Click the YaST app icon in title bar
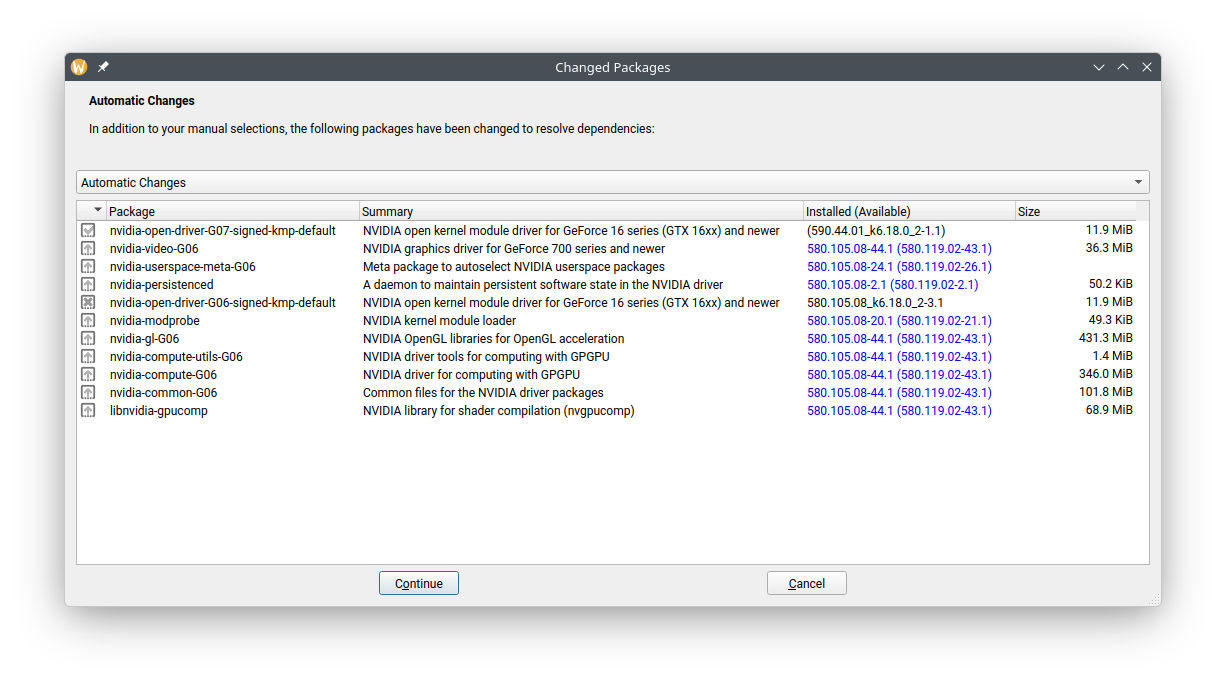This screenshot has height=683, width=1226. click(80, 67)
